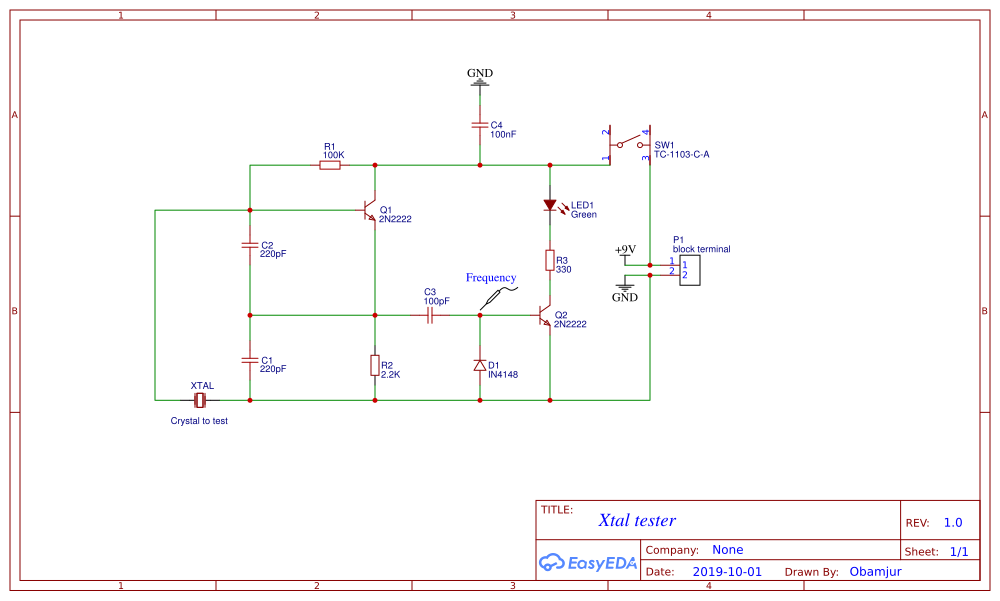Select the D1 IN4148 diode symbol

point(480,366)
